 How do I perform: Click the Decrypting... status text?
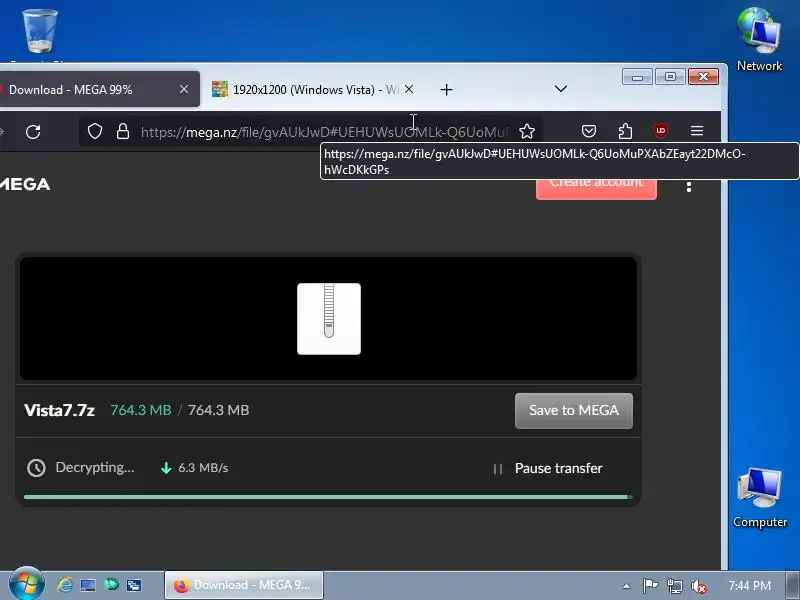point(95,467)
